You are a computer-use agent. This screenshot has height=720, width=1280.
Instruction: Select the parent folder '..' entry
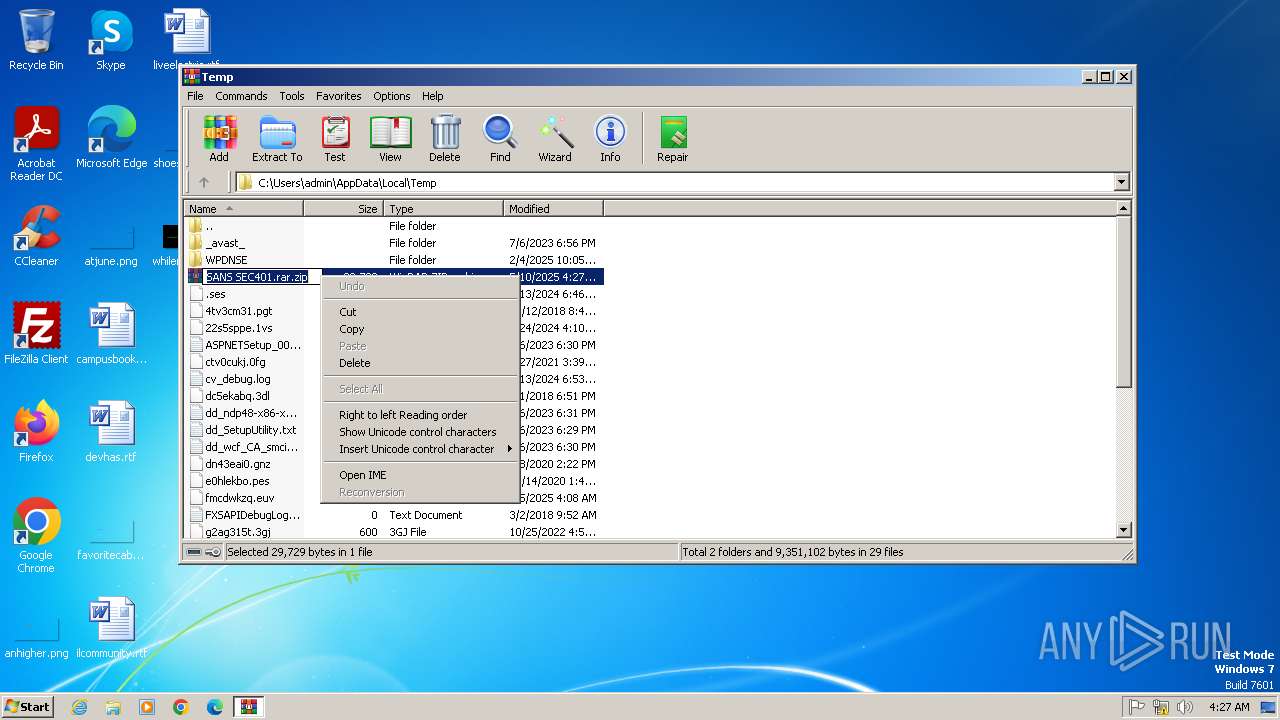[x=209, y=226]
